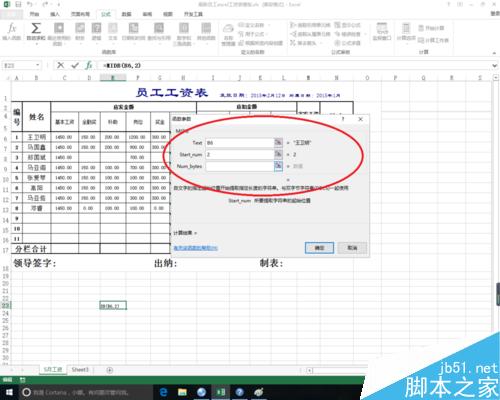Click the Undo icon in quick access toolbar
The height and width of the screenshot is (400, 500).
(x=30, y=4)
